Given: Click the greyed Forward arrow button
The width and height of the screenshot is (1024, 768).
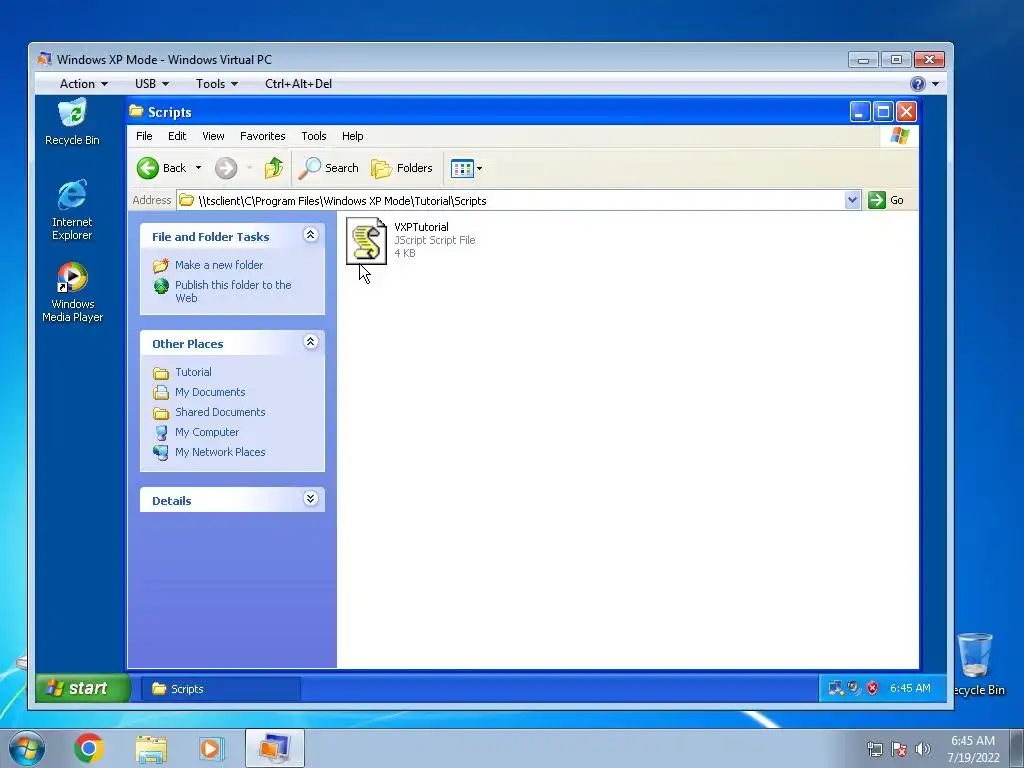Looking at the screenshot, I should click(x=226, y=168).
